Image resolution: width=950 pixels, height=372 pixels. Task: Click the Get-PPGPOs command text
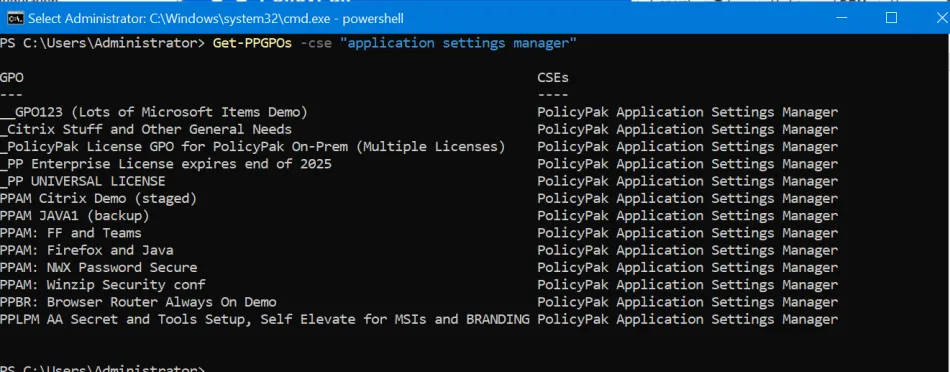click(253, 43)
